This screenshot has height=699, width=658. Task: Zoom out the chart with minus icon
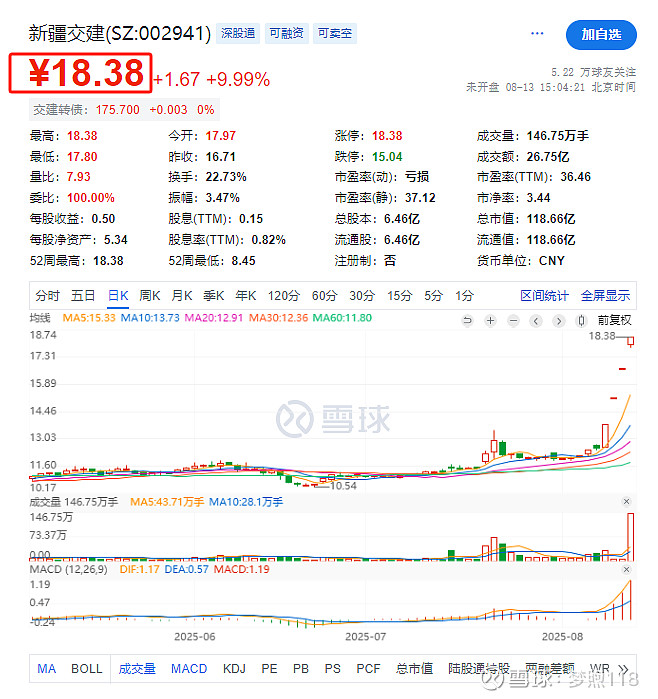514,321
